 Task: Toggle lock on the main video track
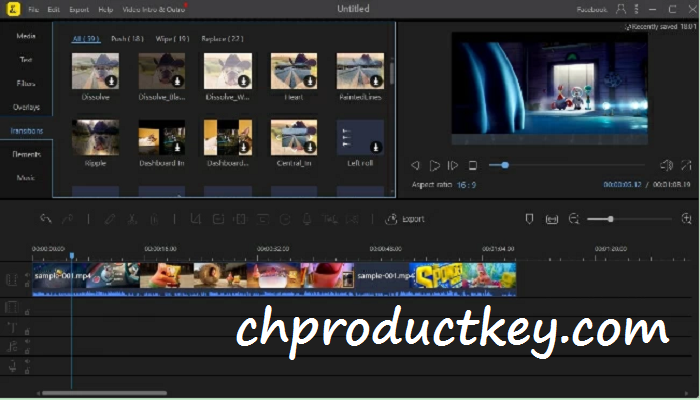pos(27,284)
